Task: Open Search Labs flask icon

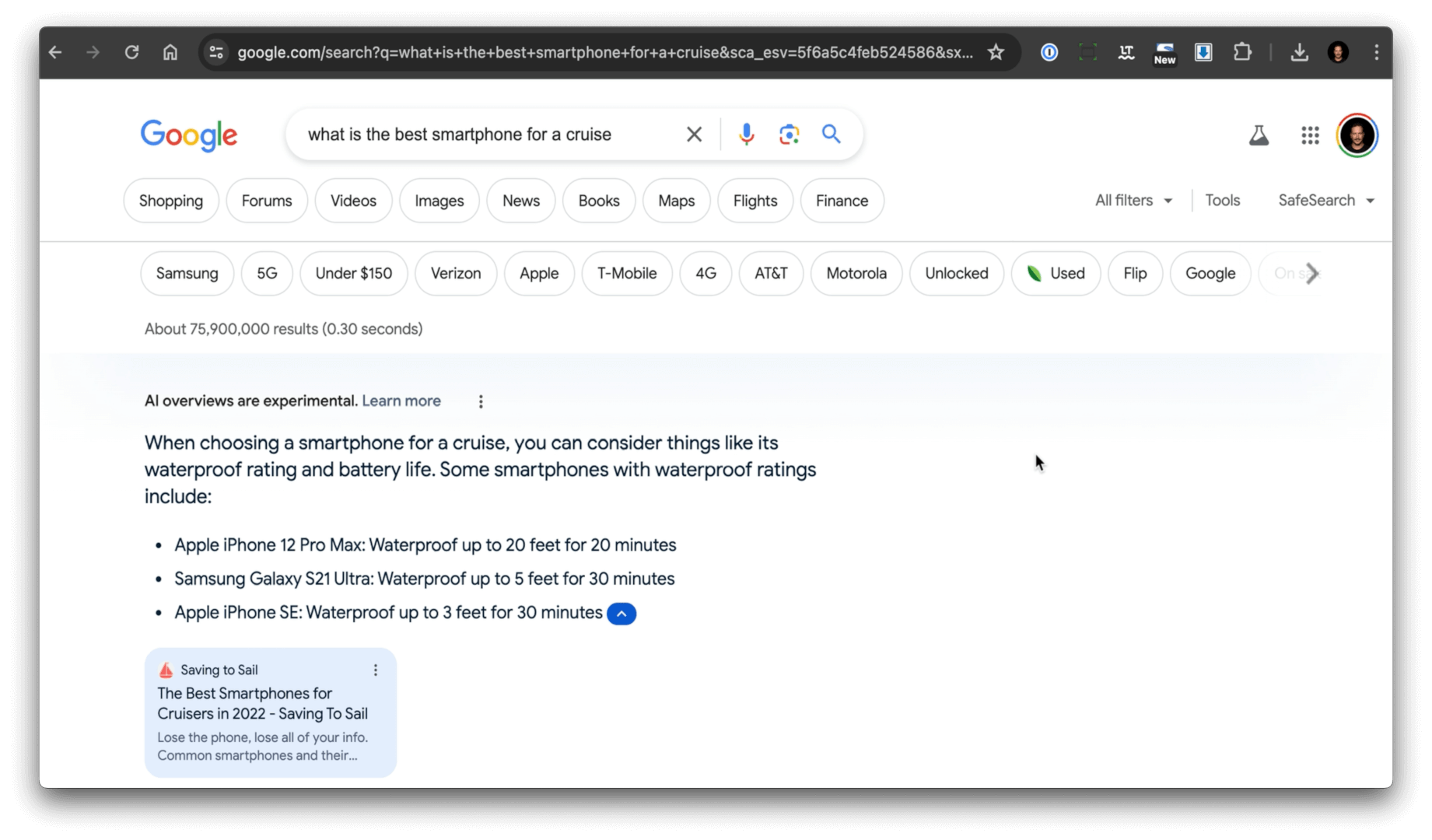Action: [x=1259, y=135]
